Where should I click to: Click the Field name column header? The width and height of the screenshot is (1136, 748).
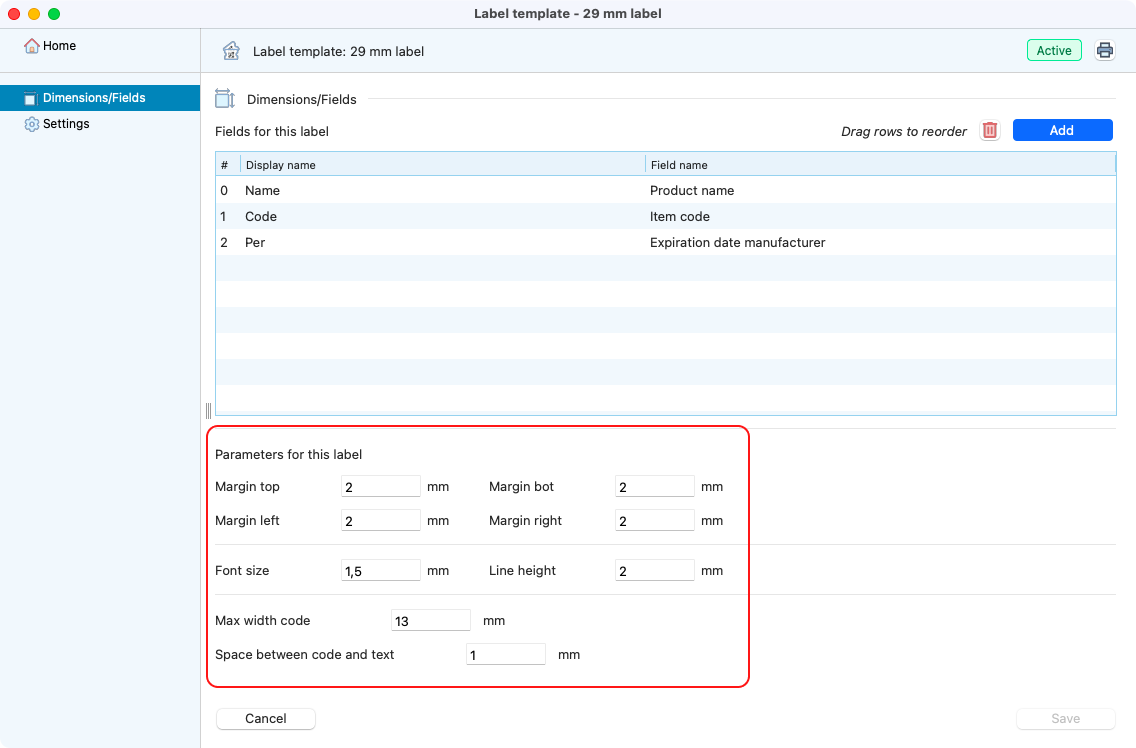point(880,165)
